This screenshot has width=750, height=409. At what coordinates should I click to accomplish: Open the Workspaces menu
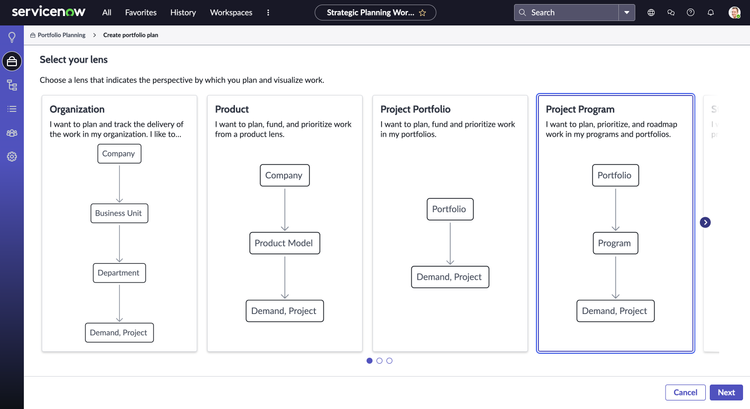point(231,12)
